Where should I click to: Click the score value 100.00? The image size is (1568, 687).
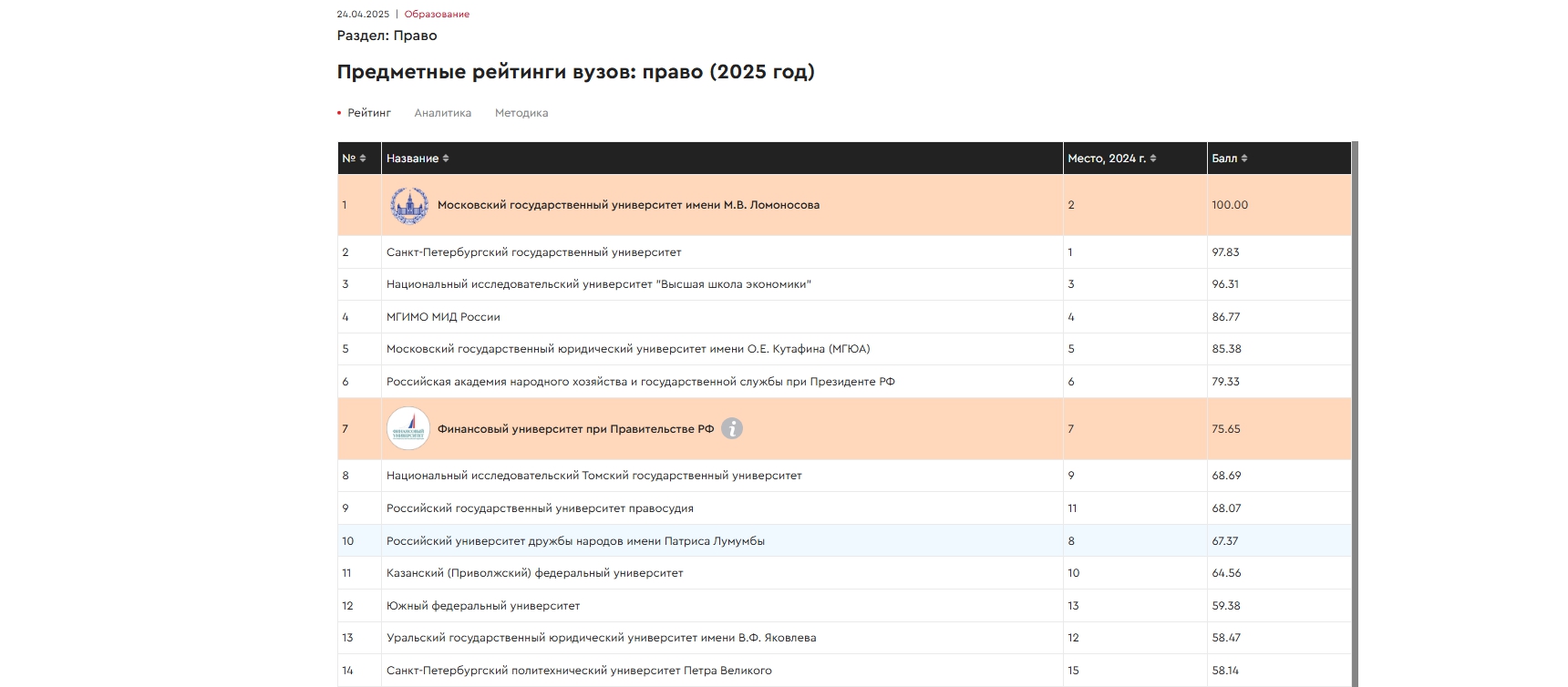point(1230,205)
